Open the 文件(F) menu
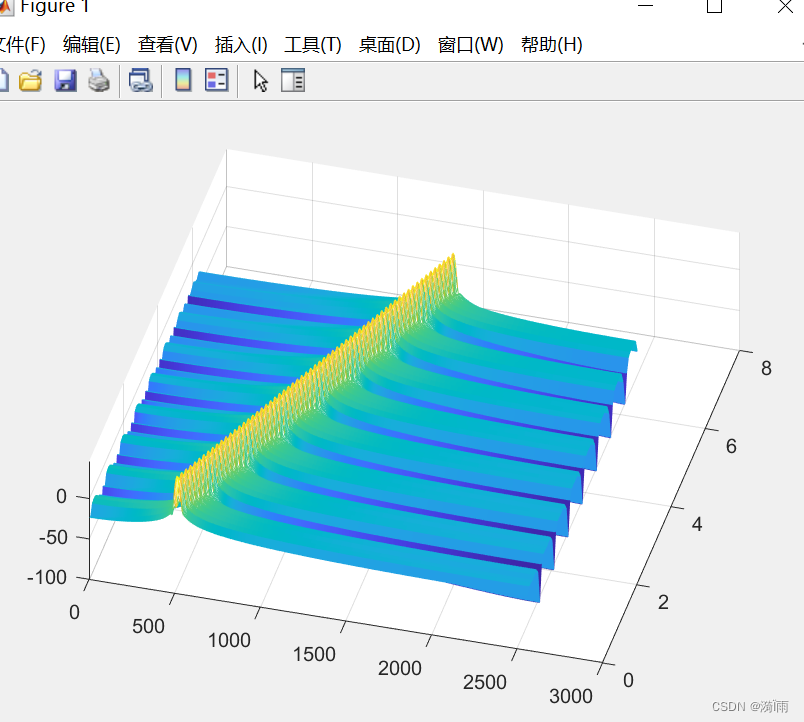This screenshot has height=722, width=804. coord(28,44)
